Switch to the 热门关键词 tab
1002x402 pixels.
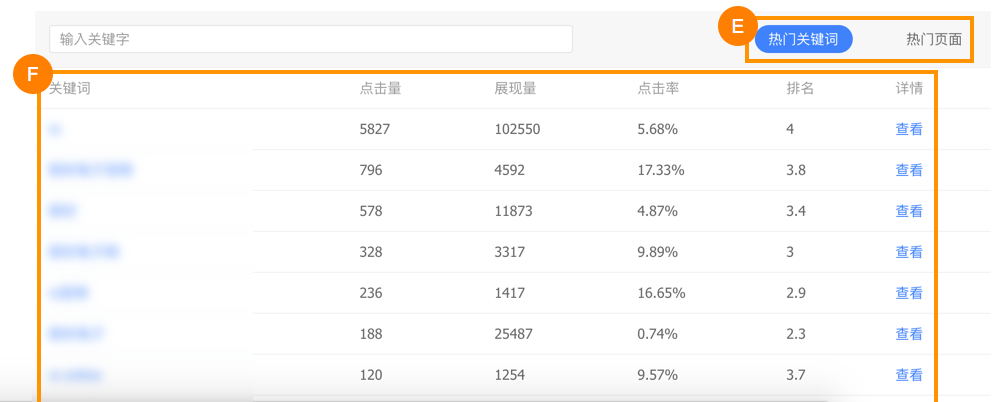click(x=803, y=39)
